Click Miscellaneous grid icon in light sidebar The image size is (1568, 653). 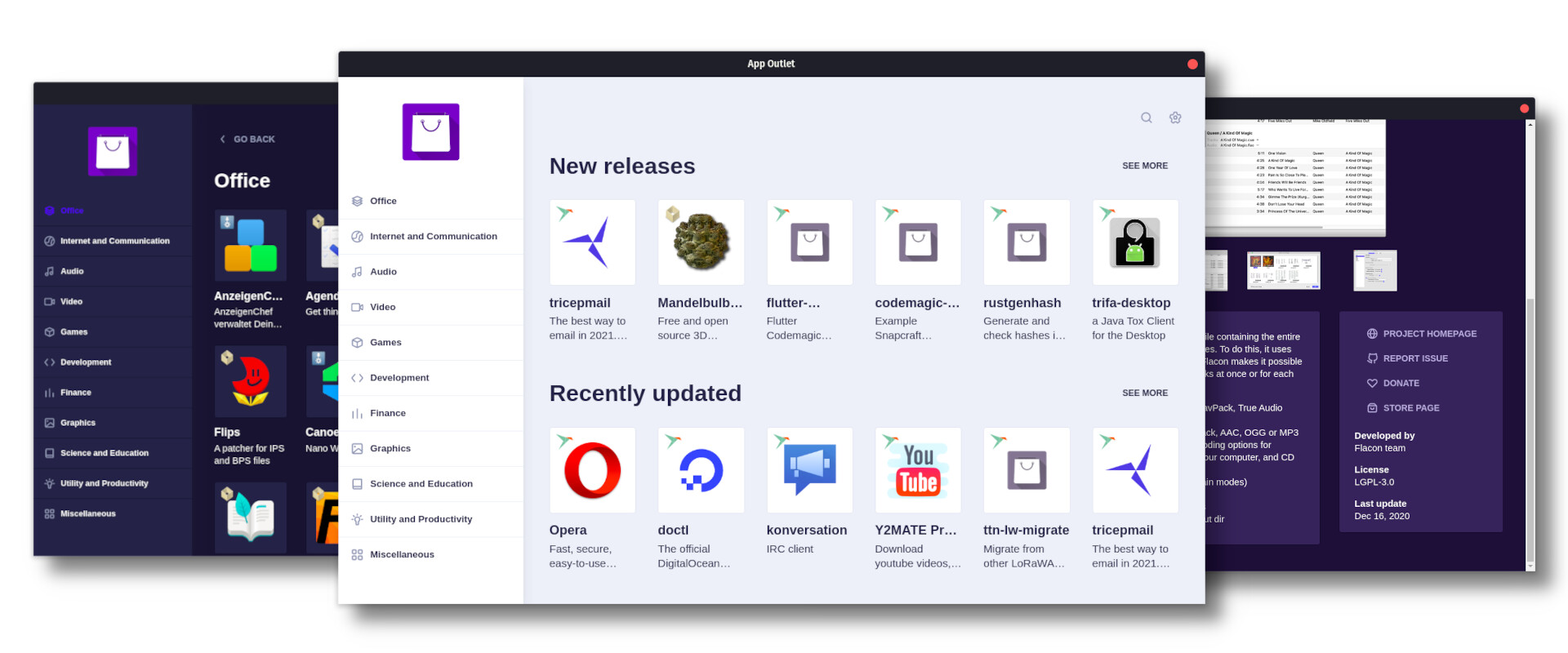point(357,555)
